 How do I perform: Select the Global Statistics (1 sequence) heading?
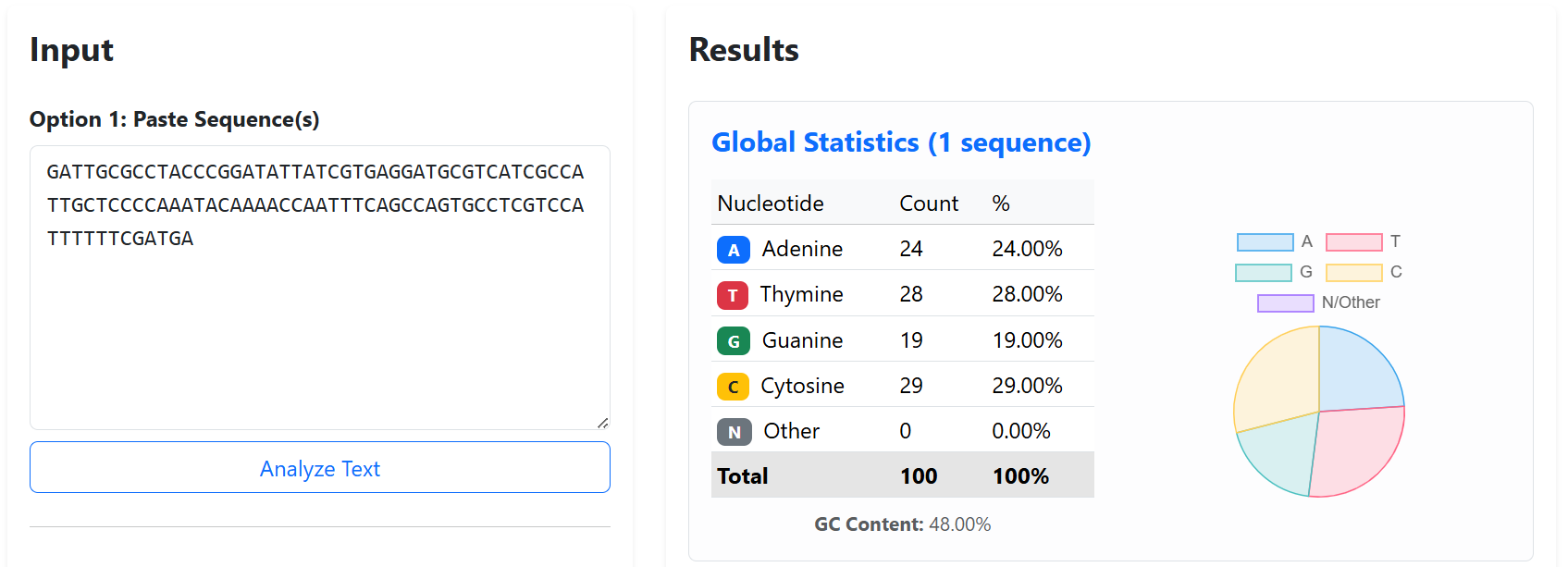point(901,142)
